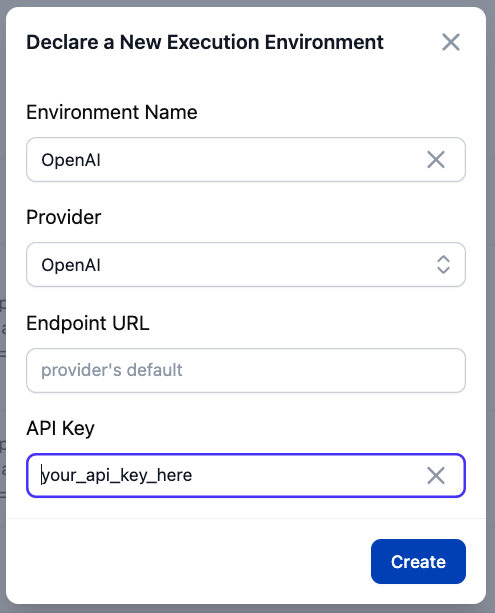The image size is (495, 613).
Task: Click the Provider label text
Action: tap(64, 217)
